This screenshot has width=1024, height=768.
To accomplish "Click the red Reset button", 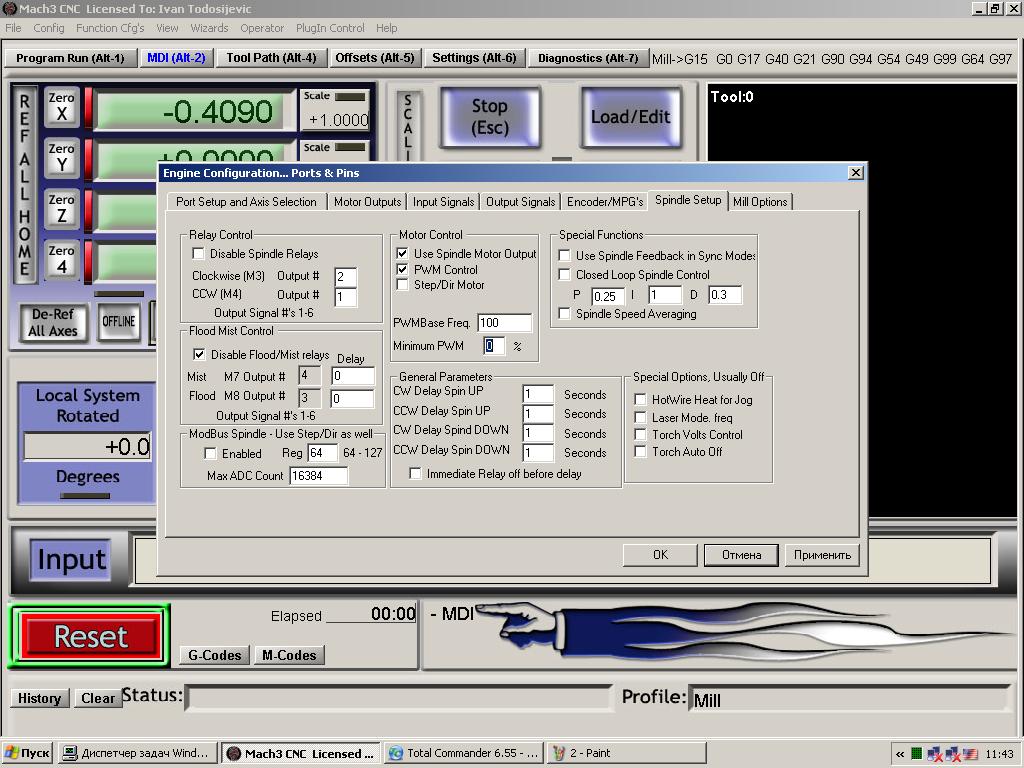I will pyautogui.click(x=91, y=636).
